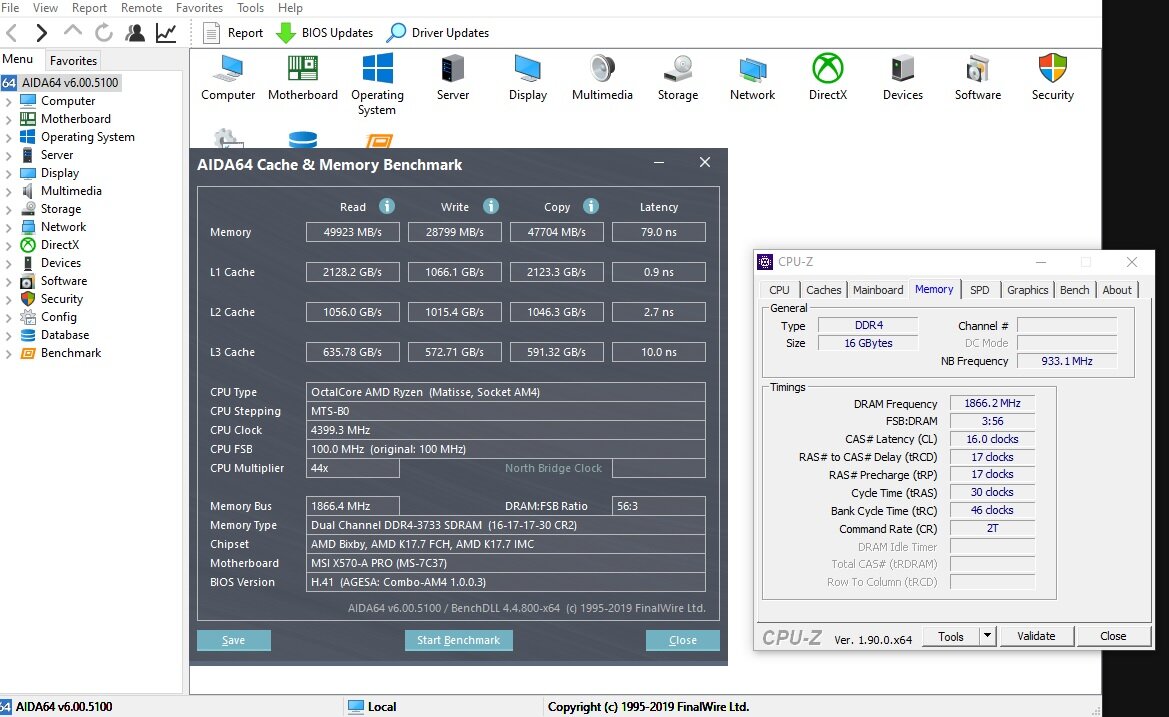Refresh with the toolbar refresh icon

point(104,33)
